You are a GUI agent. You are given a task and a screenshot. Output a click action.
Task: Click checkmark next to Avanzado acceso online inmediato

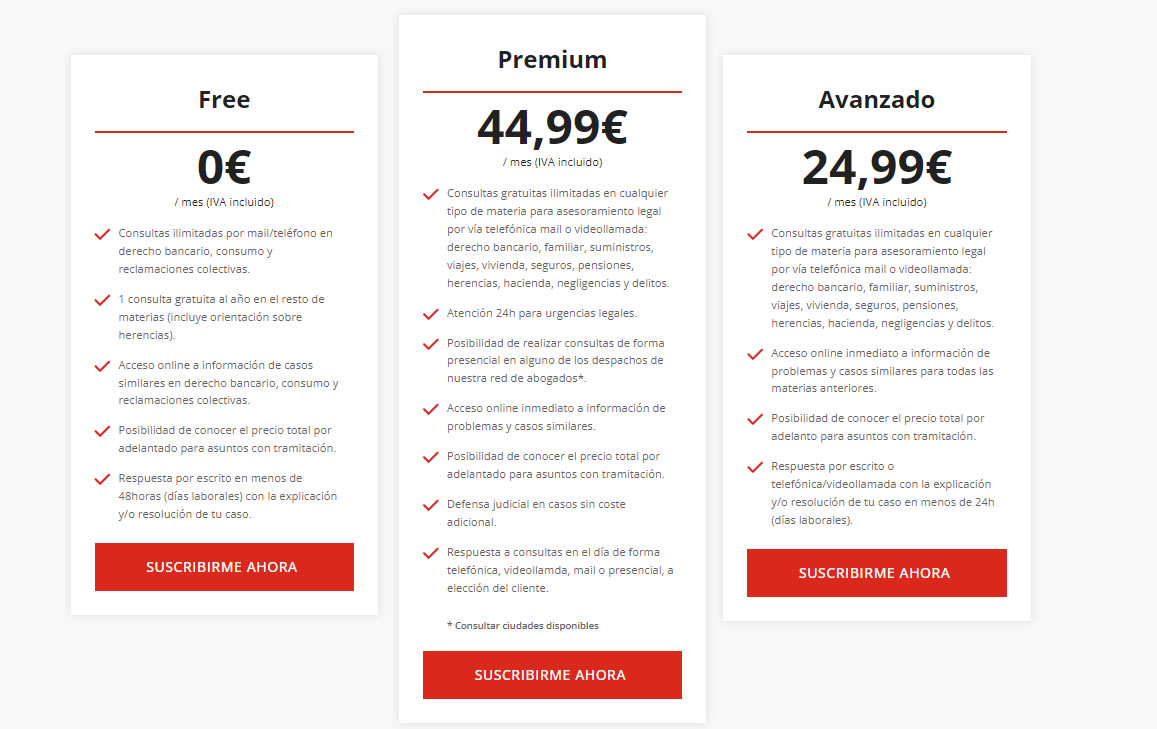(x=755, y=354)
